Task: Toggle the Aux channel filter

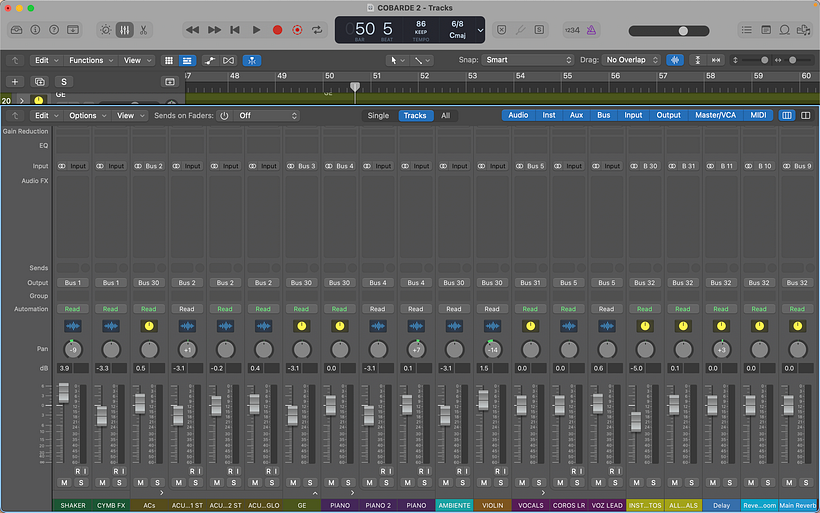Action: (576, 115)
